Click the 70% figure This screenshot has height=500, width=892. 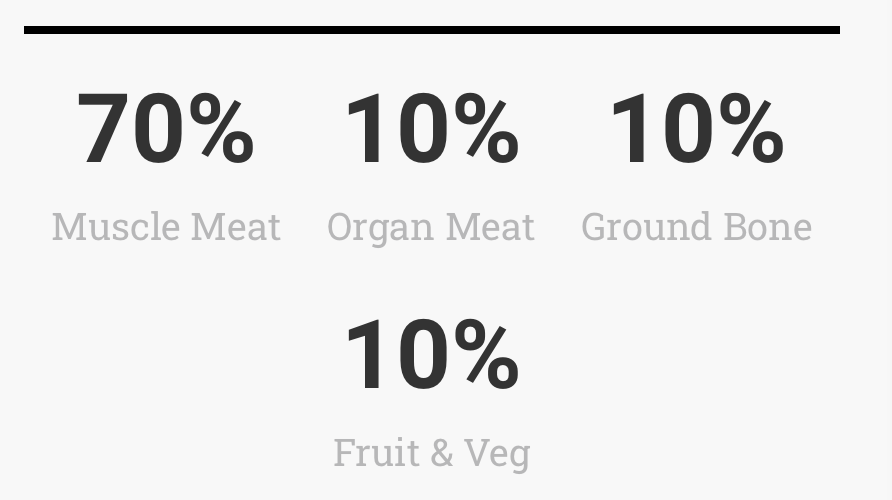pos(166,129)
